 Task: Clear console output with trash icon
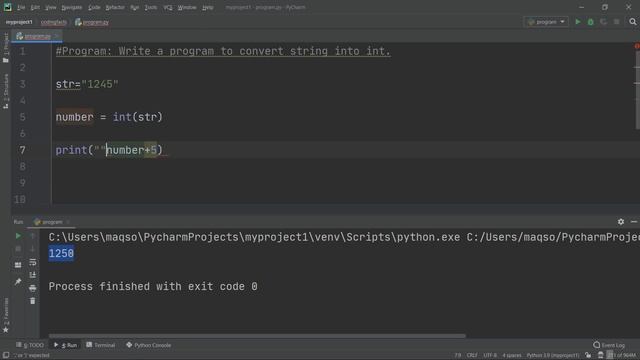coord(33,301)
